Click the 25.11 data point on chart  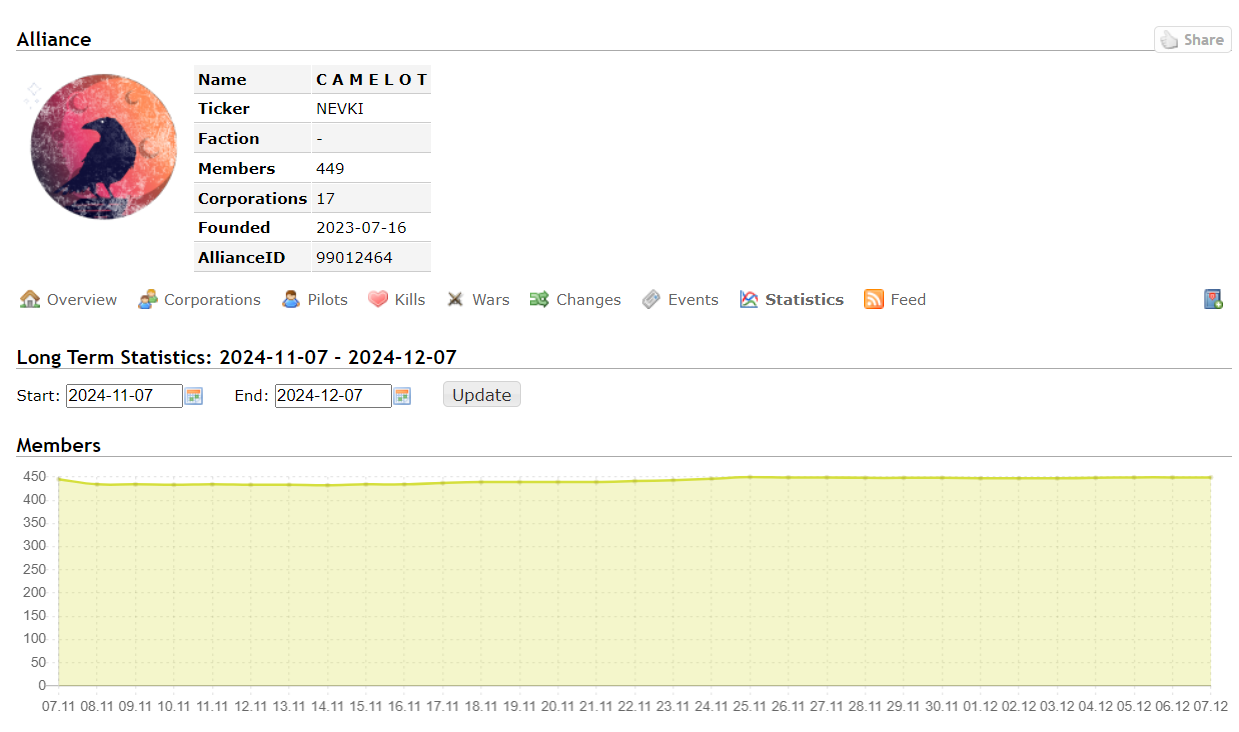click(750, 477)
